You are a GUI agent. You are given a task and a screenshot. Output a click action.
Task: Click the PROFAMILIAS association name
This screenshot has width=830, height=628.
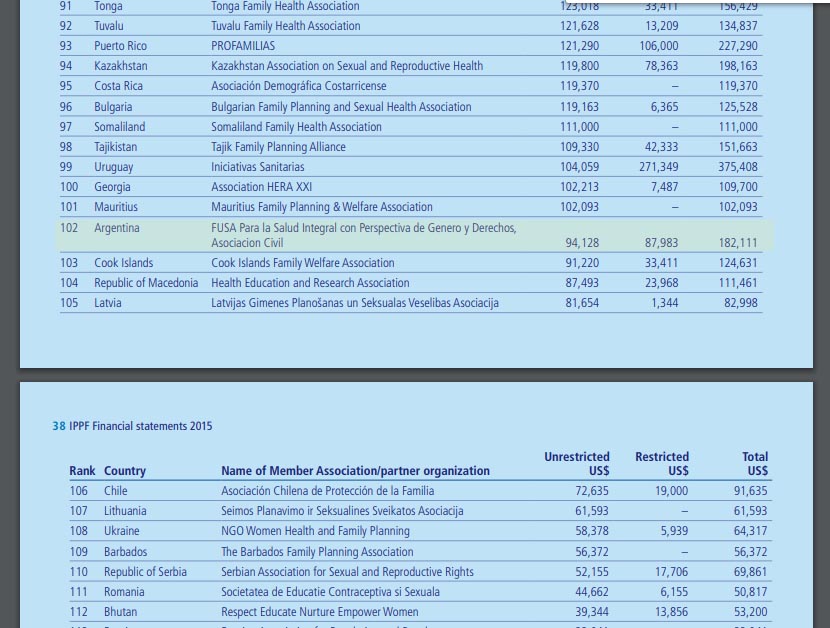(x=243, y=46)
